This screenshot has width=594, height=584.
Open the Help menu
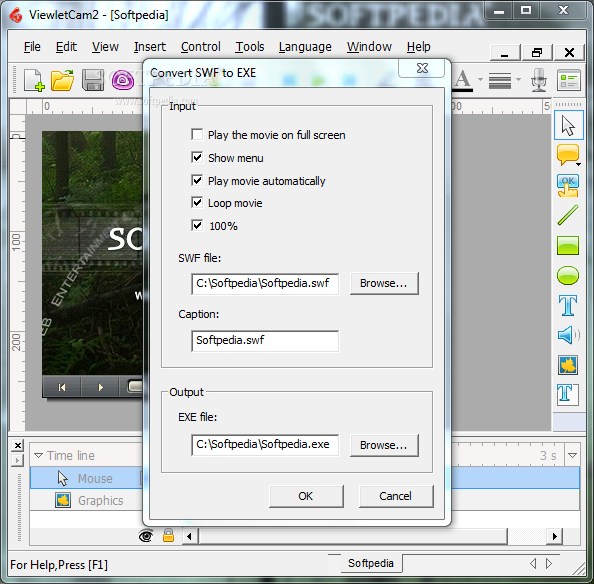(418, 47)
